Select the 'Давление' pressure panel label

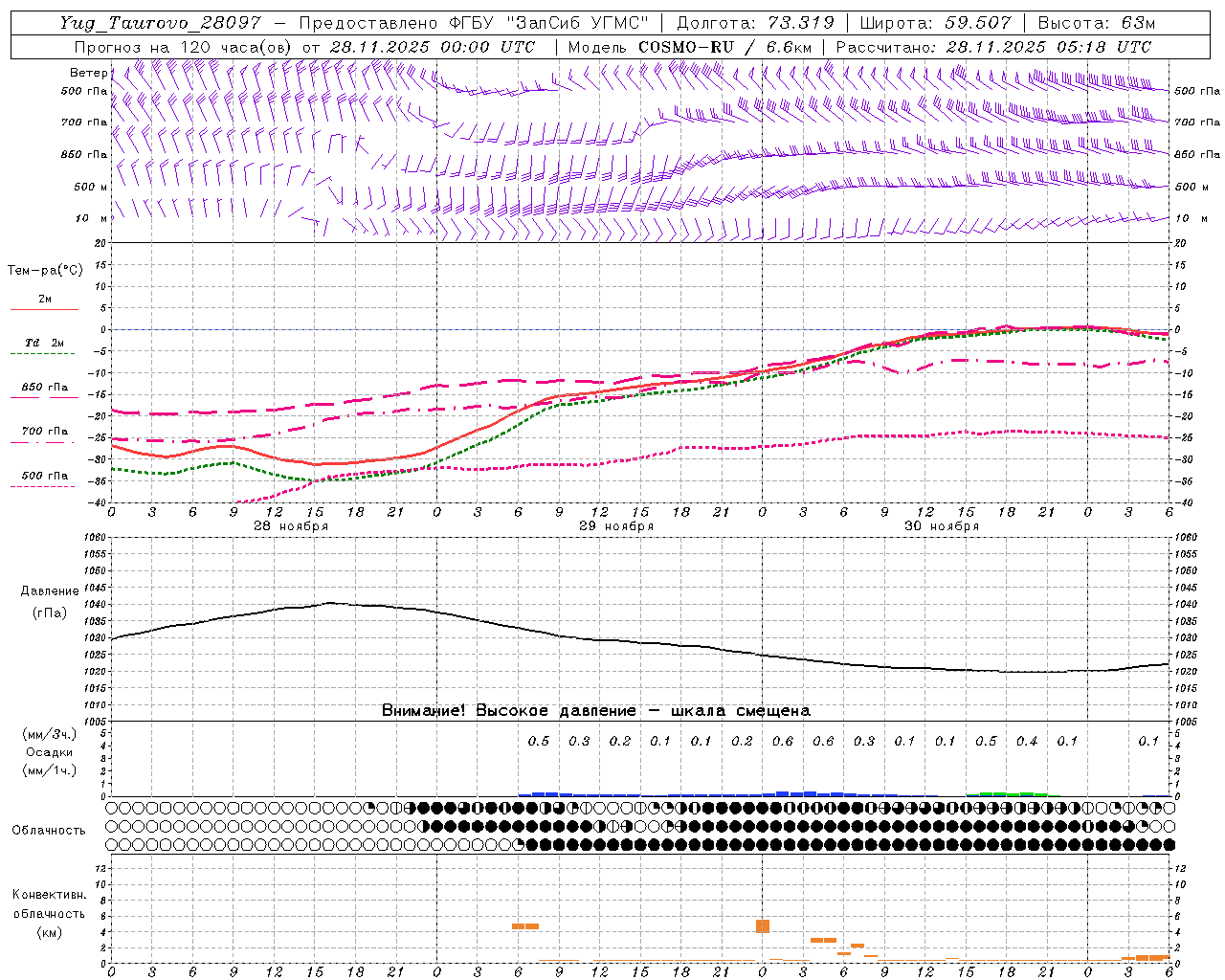tap(50, 591)
